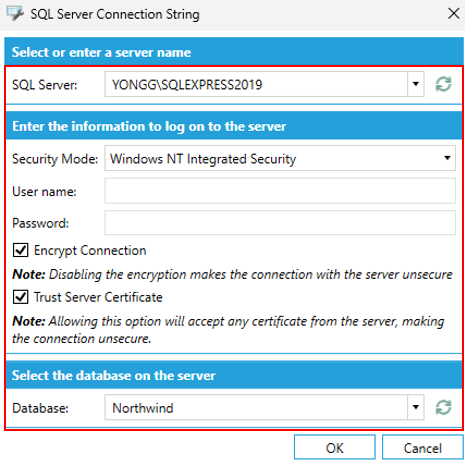Click the note about disabling encryption
465x460 pixels.
(x=232, y=274)
